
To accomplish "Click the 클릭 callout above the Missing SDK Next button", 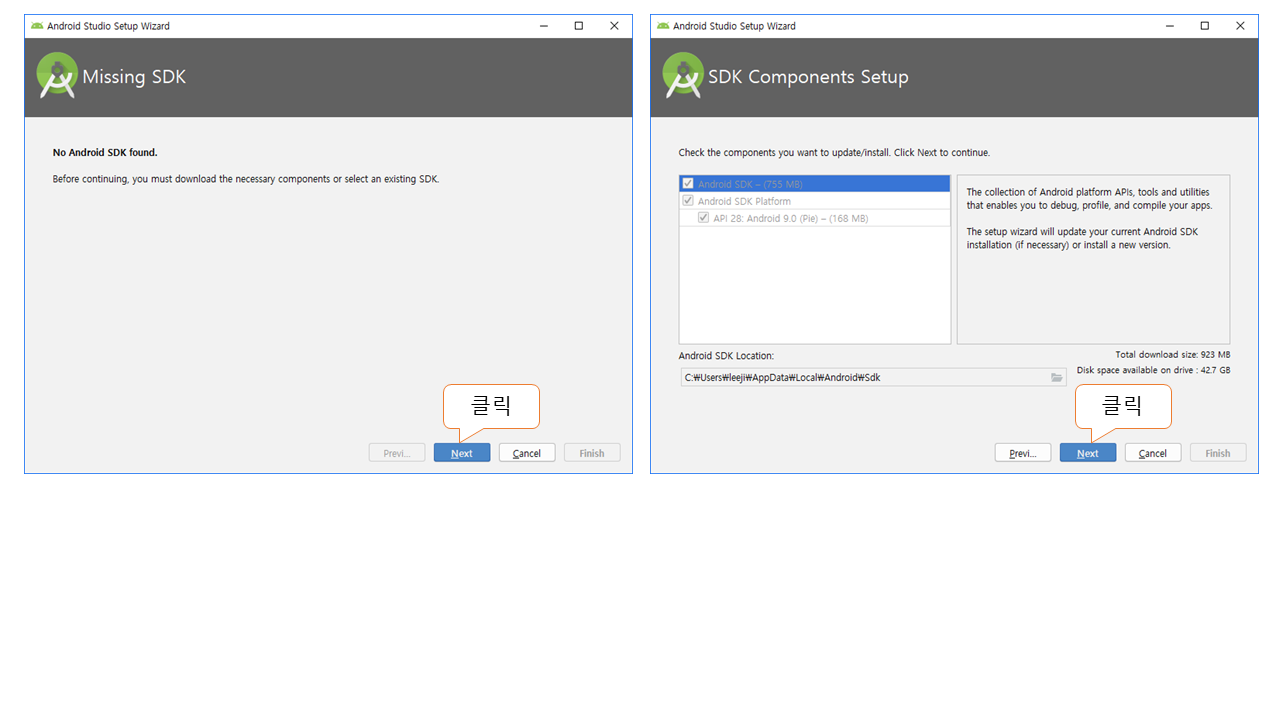I will [491, 405].
